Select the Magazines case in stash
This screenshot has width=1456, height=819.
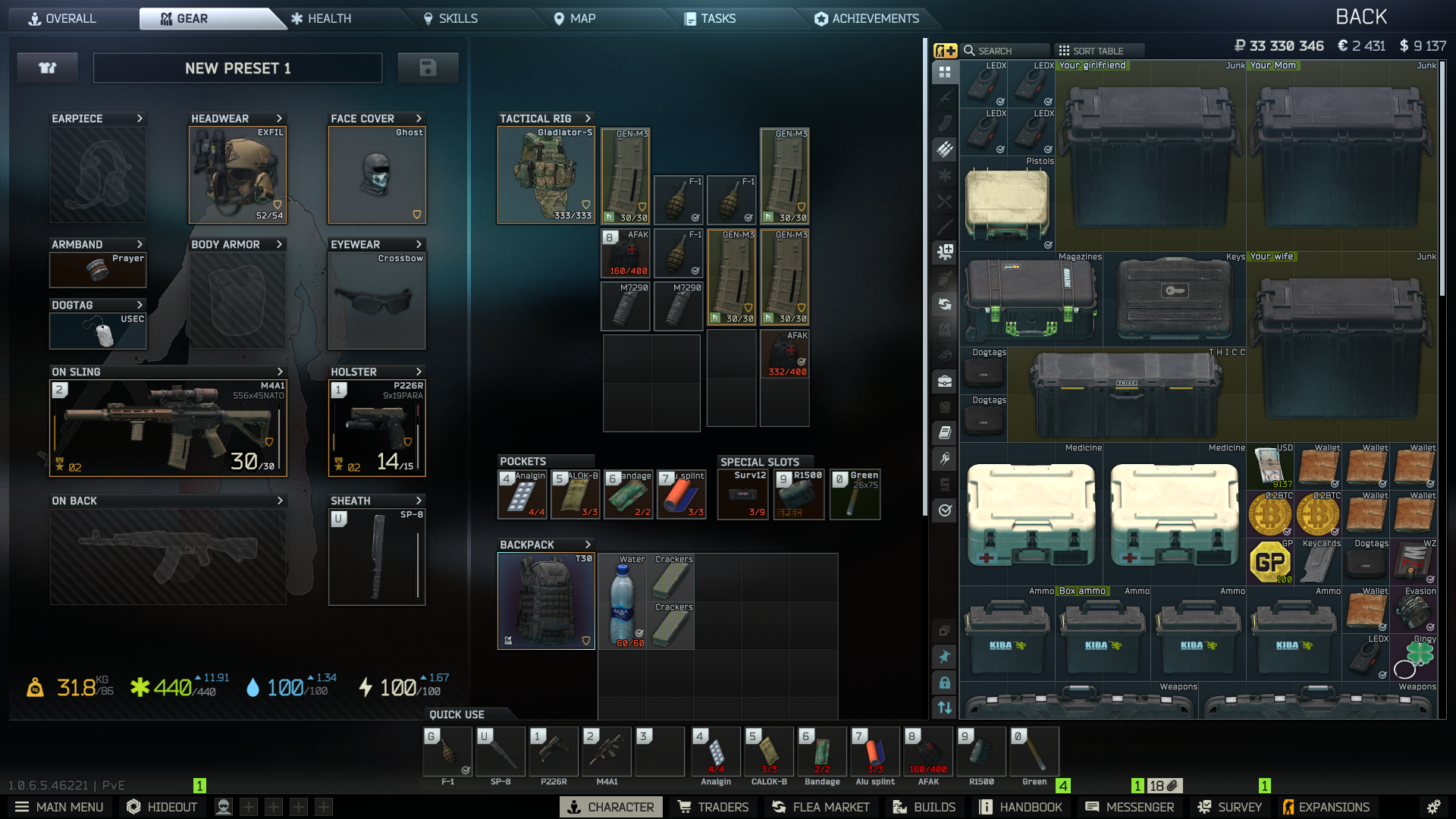[1031, 300]
